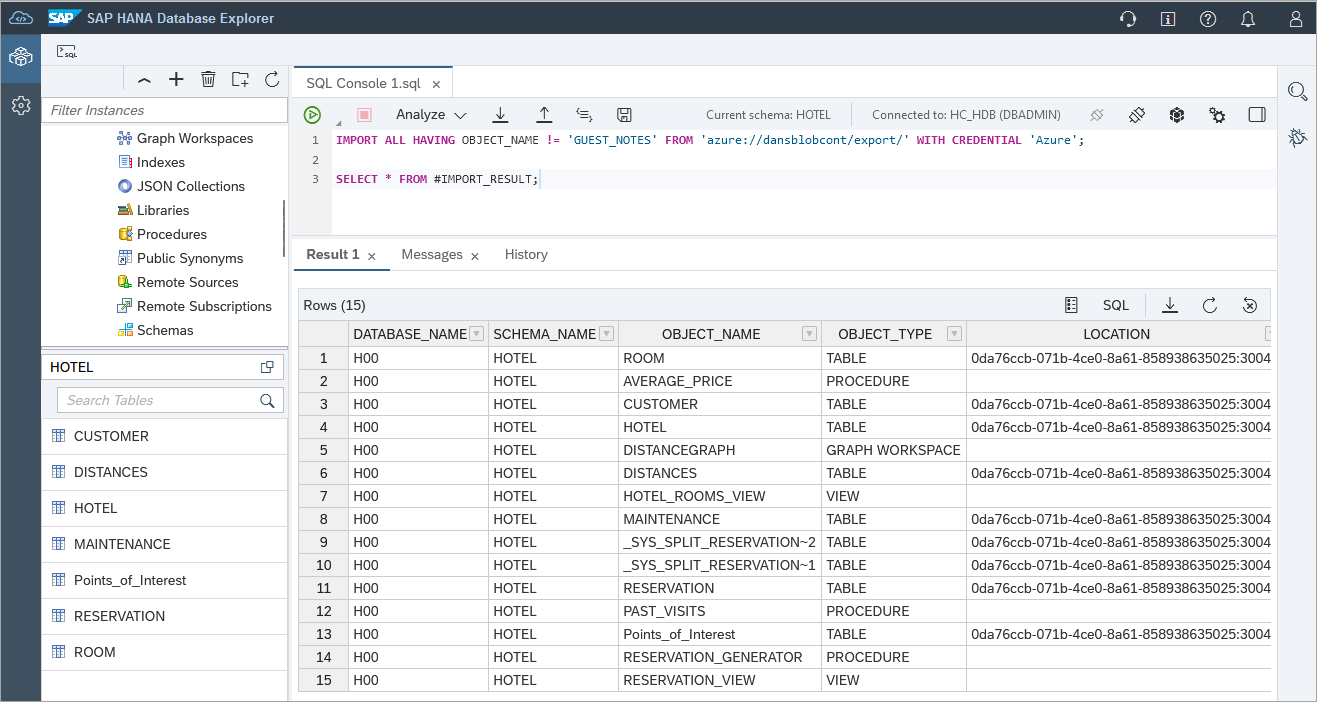Collapse the tree with the up chevron icon
Image resolution: width=1317 pixels, height=702 pixels.
[x=144, y=80]
